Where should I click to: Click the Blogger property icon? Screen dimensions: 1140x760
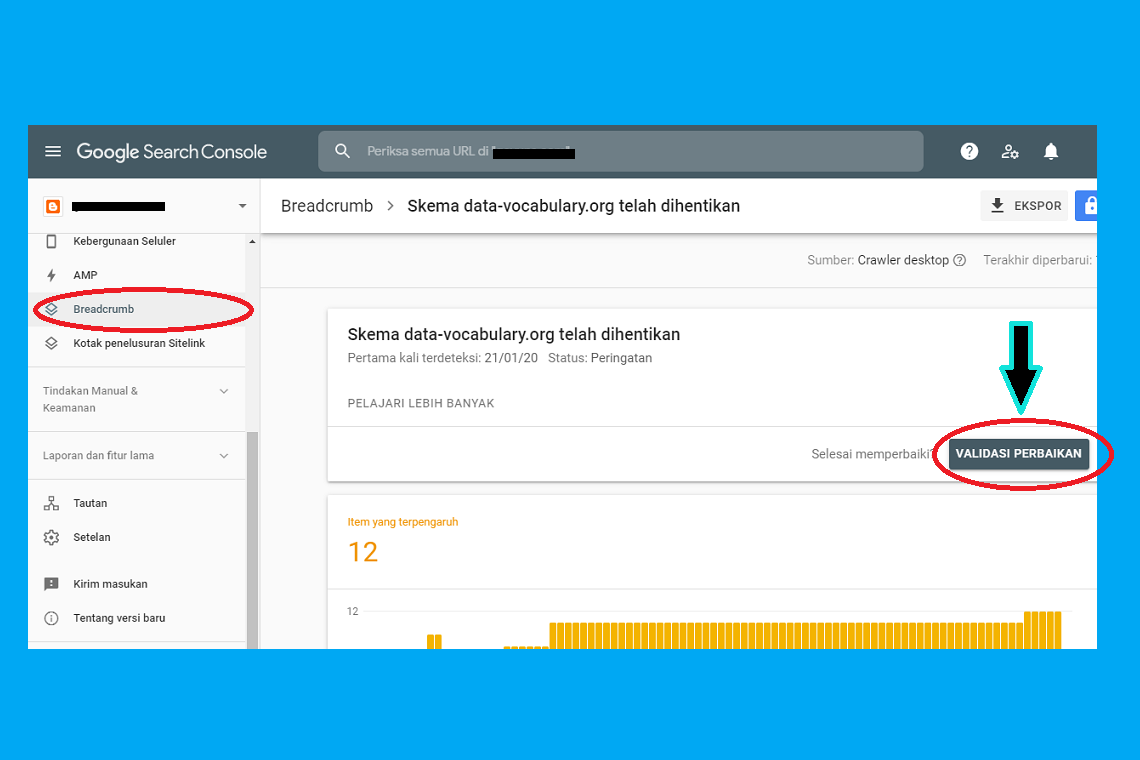pos(53,207)
